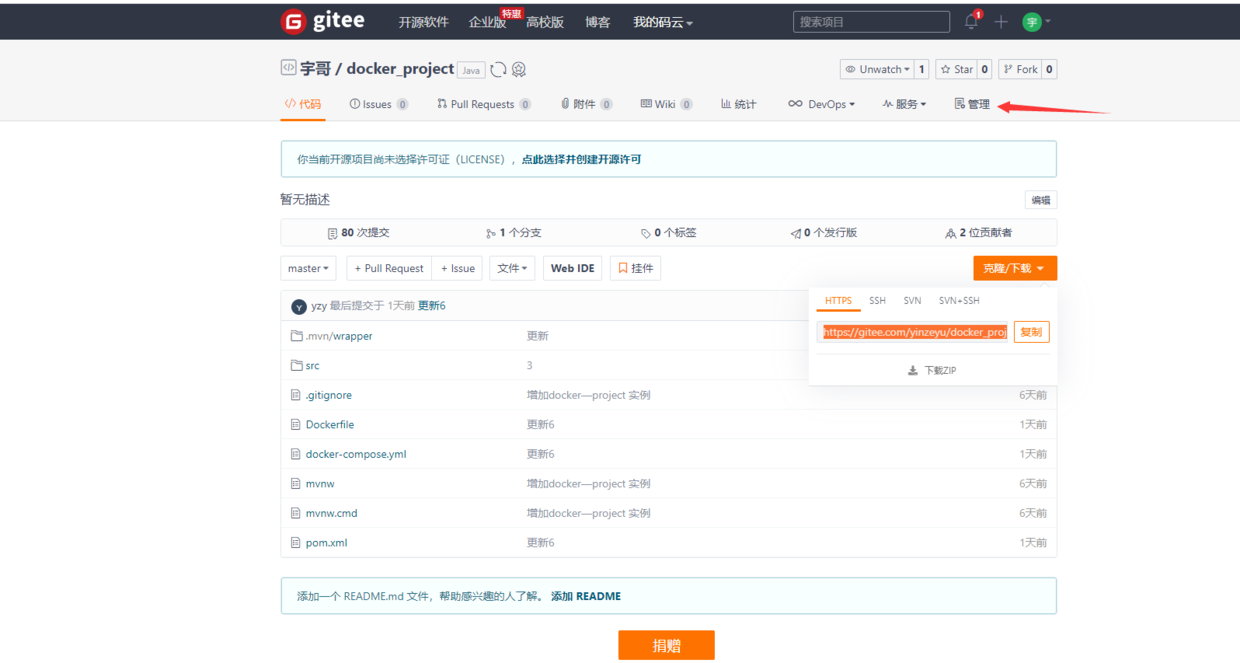Click the Fork button
Screen dimensions: 1240x663
pyautogui.click(x=1020, y=69)
